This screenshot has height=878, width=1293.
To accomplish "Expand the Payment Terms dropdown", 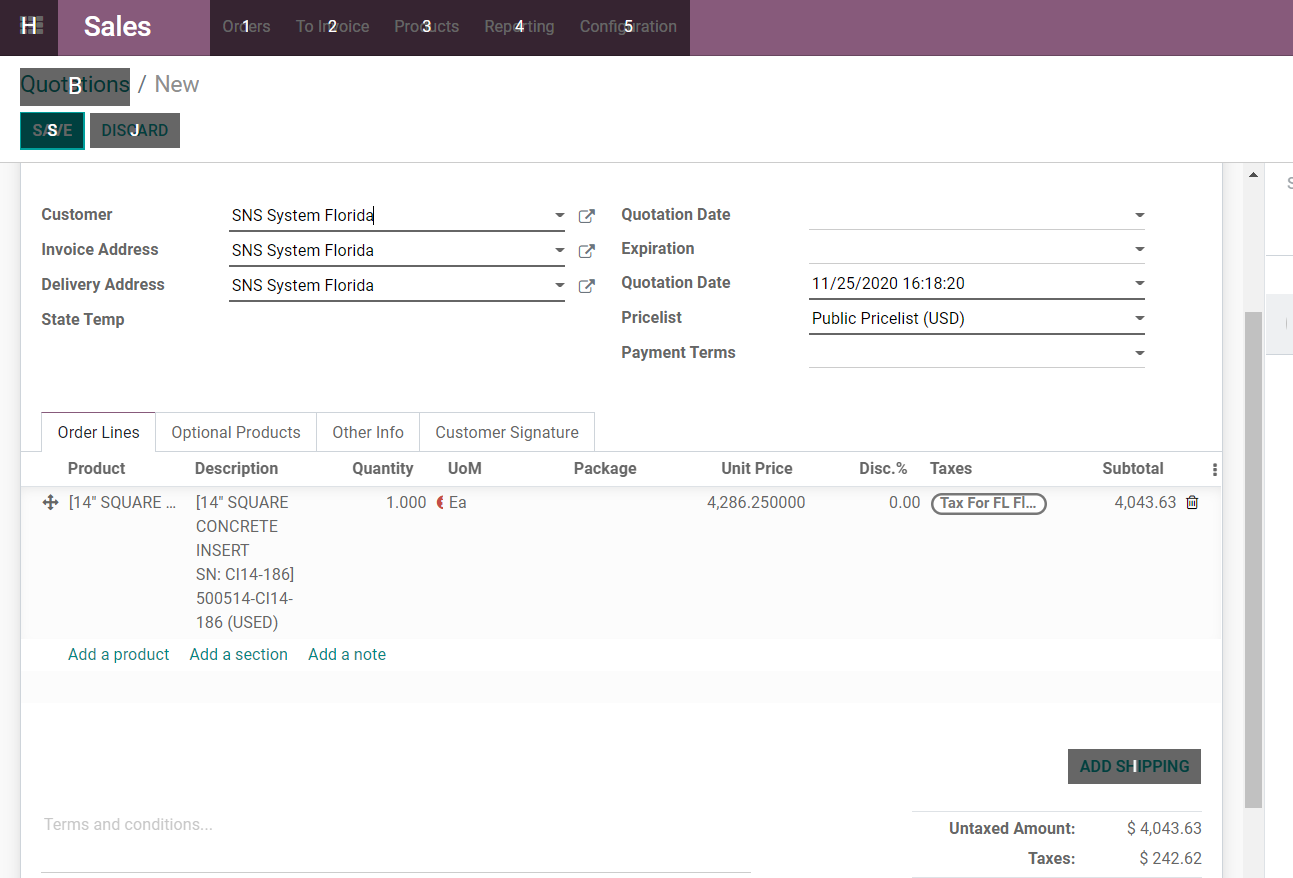I will tap(1139, 353).
